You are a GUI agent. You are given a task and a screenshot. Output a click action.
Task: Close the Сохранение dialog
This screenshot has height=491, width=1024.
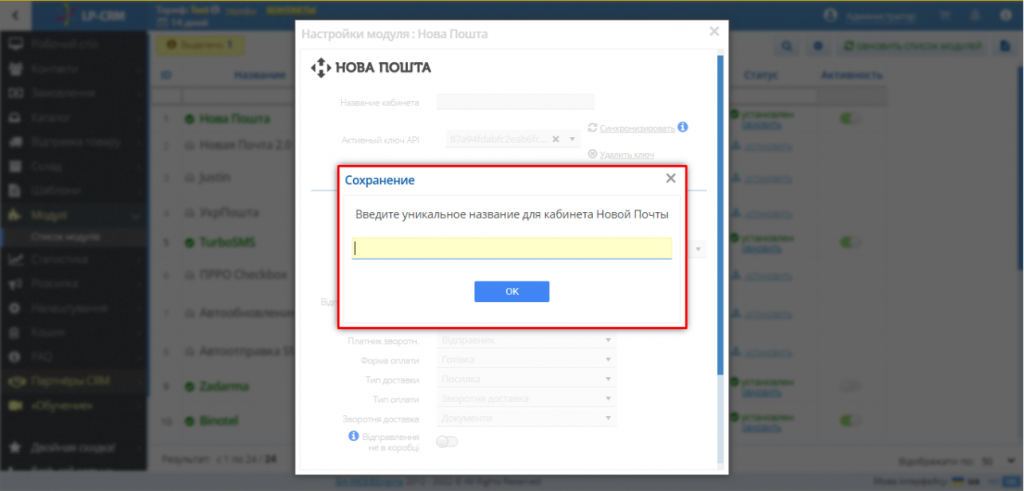(x=671, y=179)
